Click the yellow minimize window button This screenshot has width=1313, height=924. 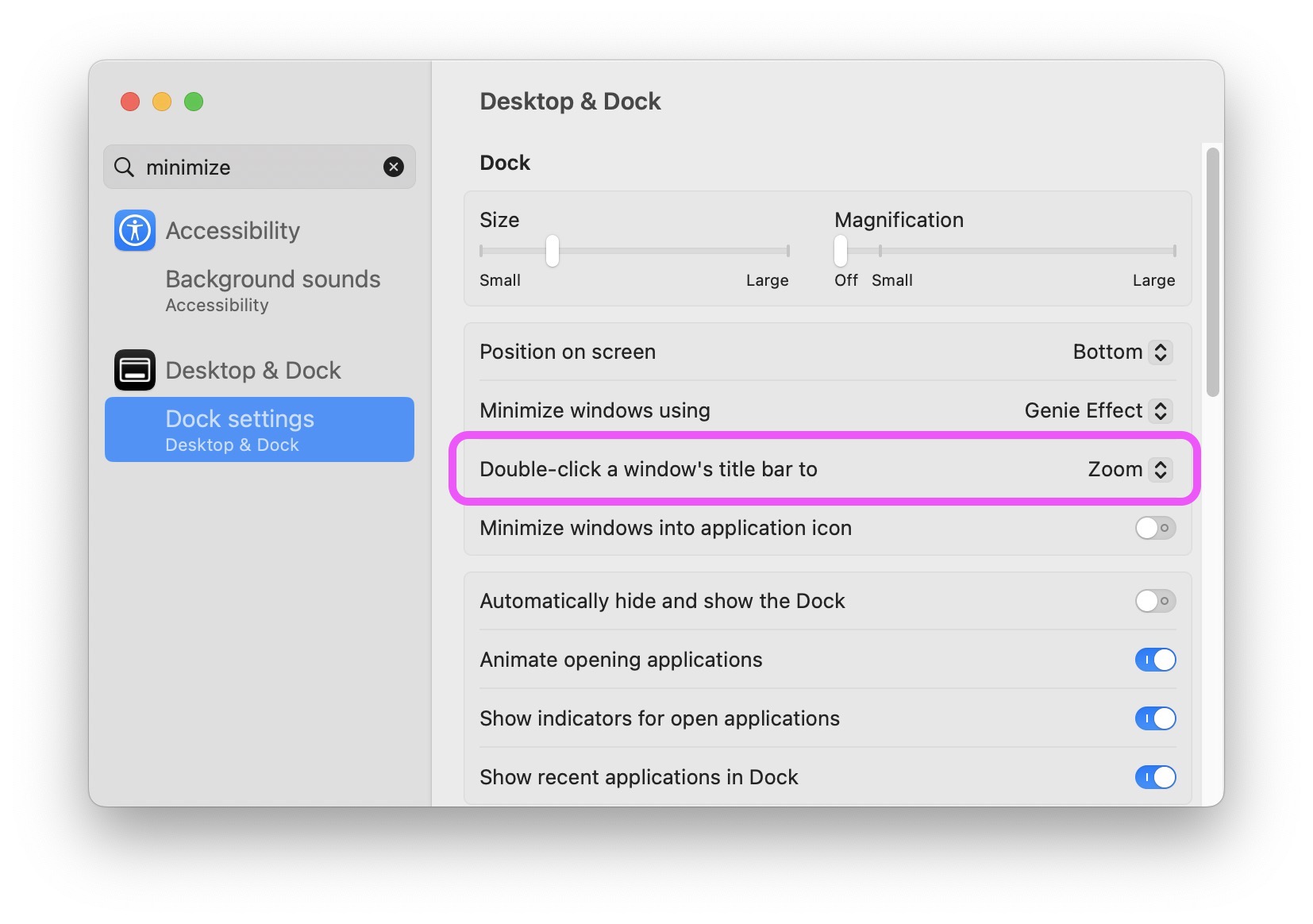(x=162, y=102)
